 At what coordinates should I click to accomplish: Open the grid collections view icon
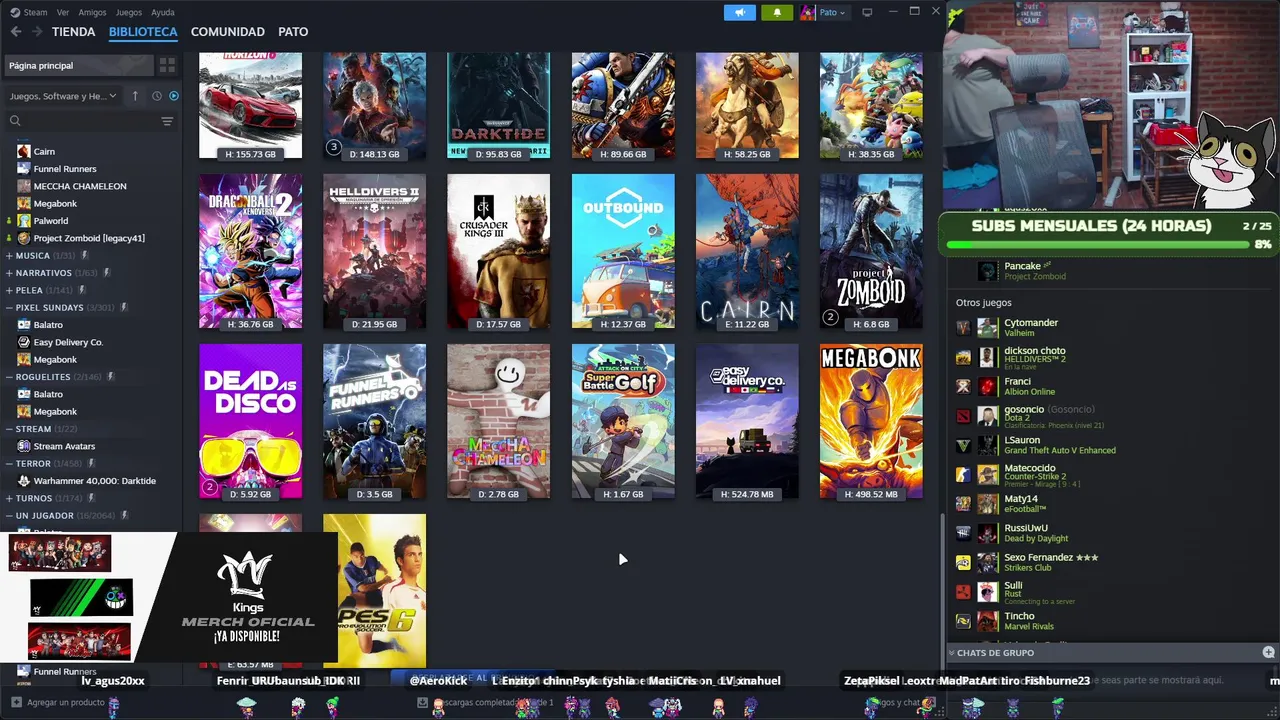[167, 65]
